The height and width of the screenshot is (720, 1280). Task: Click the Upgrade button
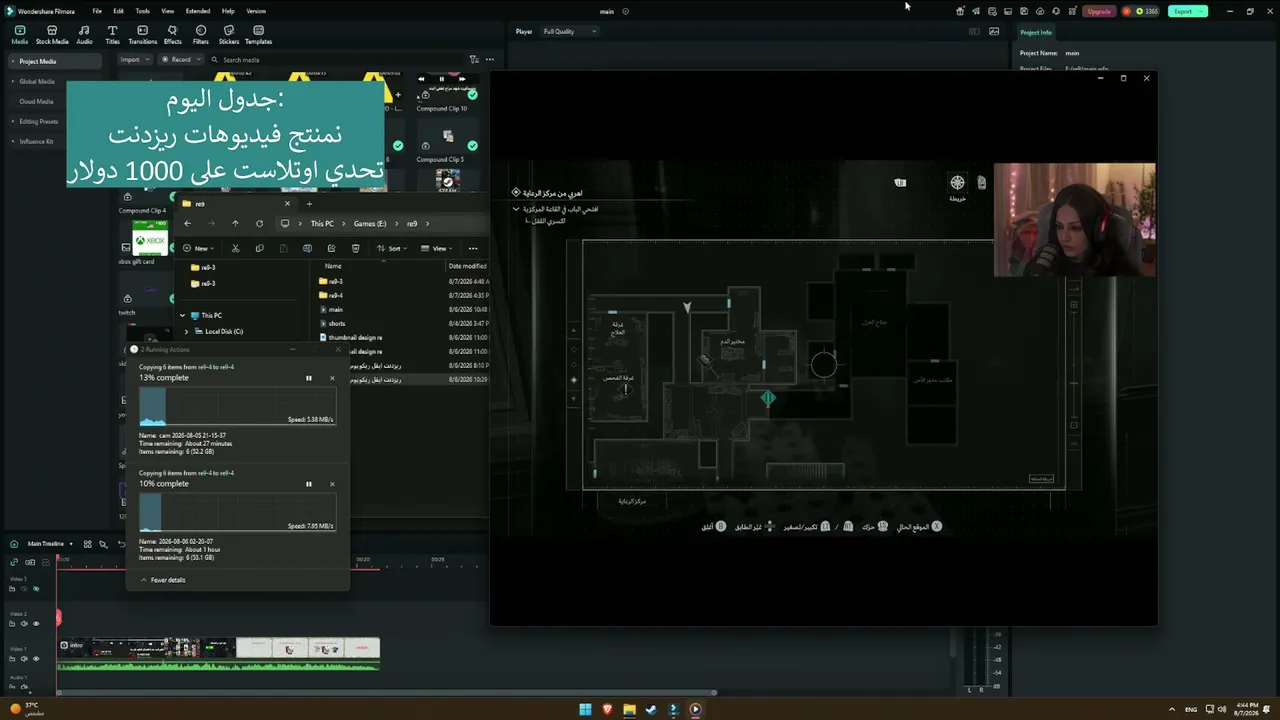click(x=1099, y=11)
